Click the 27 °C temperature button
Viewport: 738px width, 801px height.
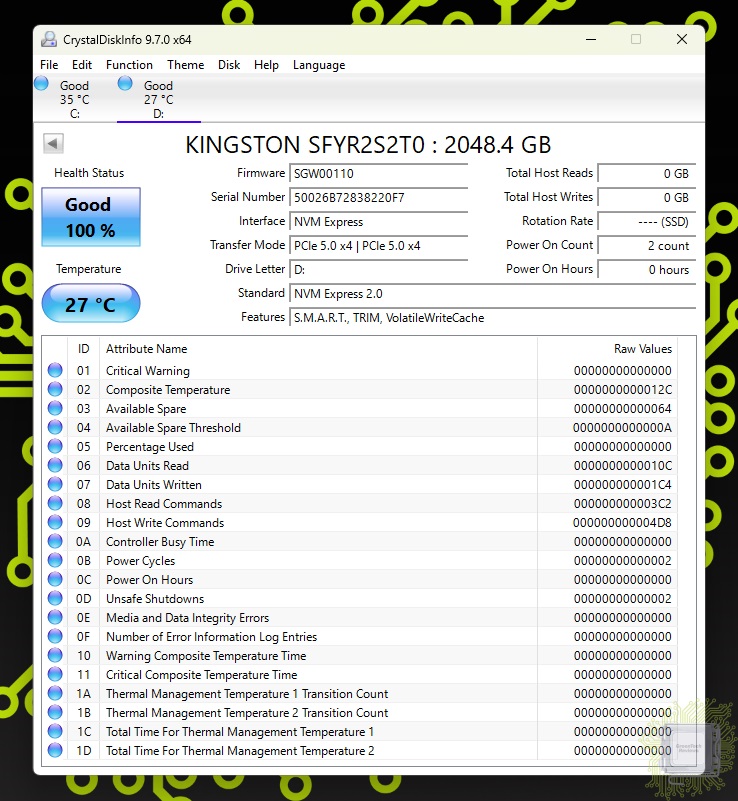tap(91, 304)
